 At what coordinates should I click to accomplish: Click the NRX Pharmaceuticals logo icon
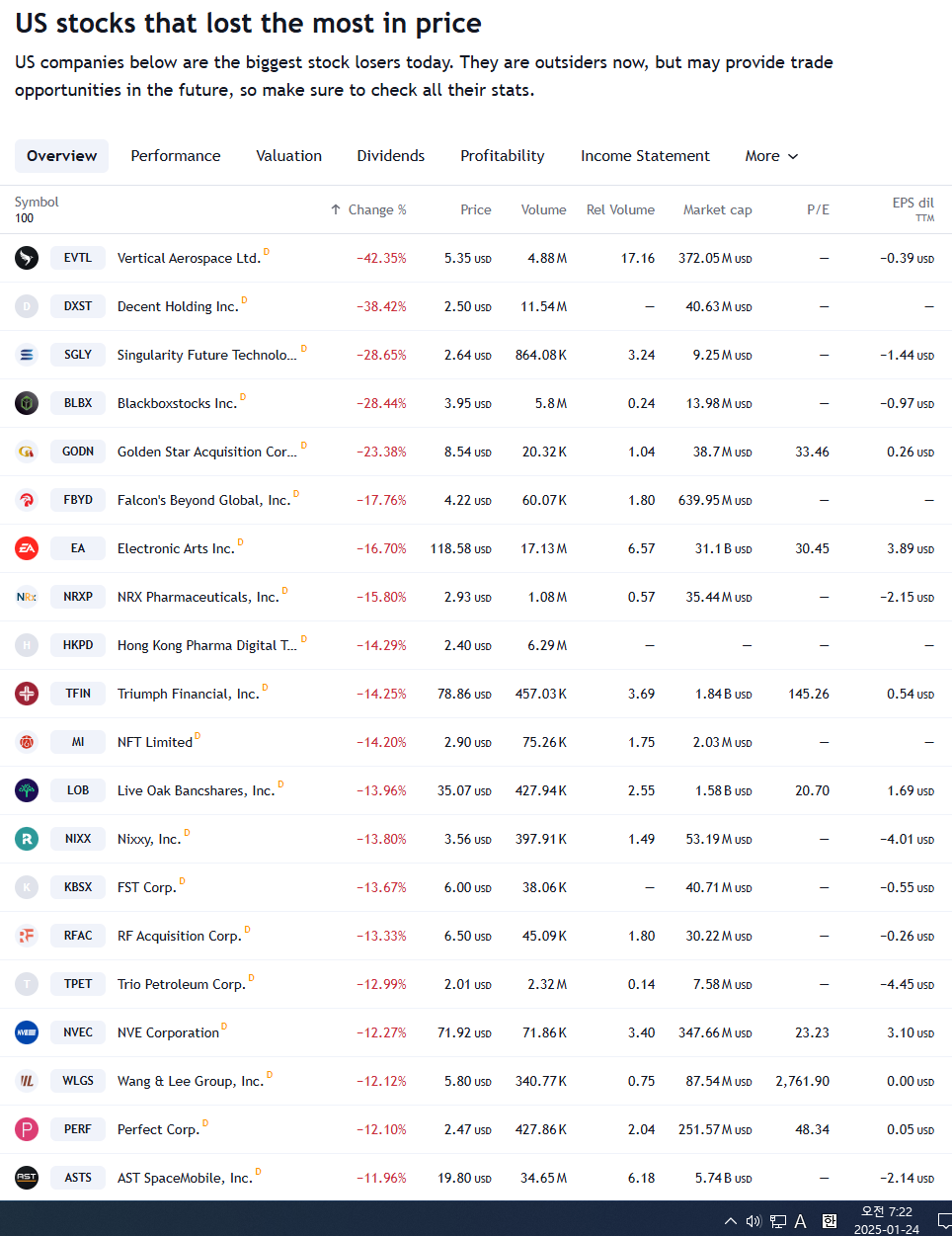tap(27, 597)
